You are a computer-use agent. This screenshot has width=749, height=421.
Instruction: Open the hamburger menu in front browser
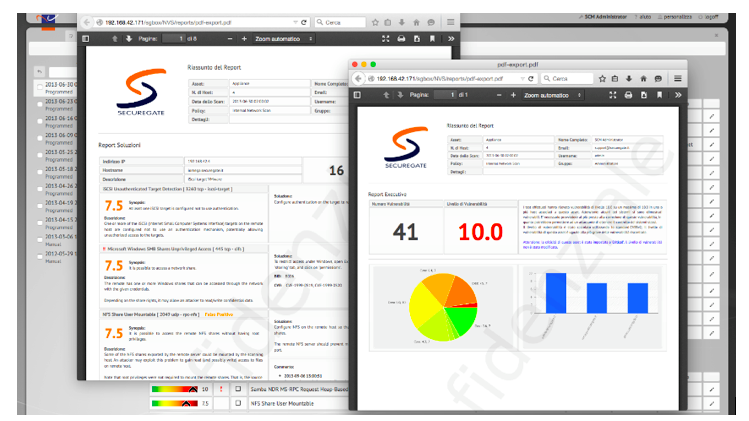[679, 78]
